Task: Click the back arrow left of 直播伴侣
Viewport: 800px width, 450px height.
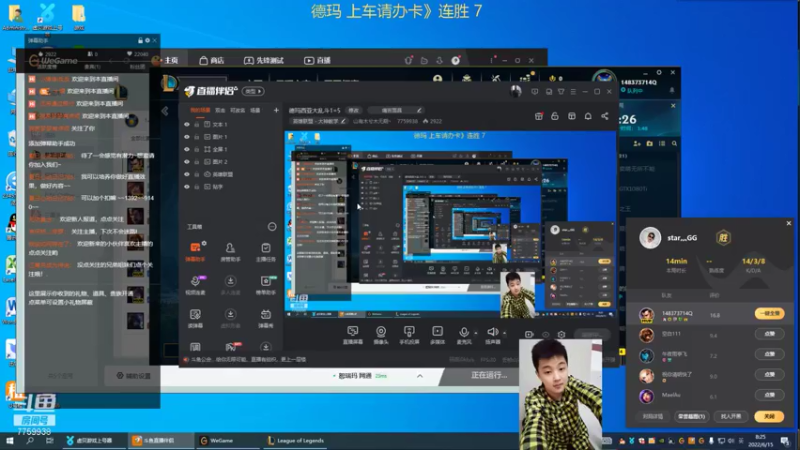Action: click(x=165, y=111)
